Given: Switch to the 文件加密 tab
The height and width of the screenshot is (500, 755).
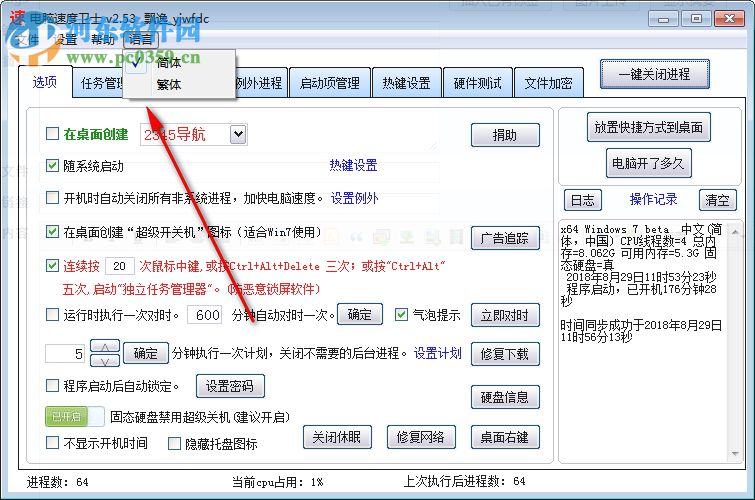Looking at the screenshot, I should pos(548,83).
